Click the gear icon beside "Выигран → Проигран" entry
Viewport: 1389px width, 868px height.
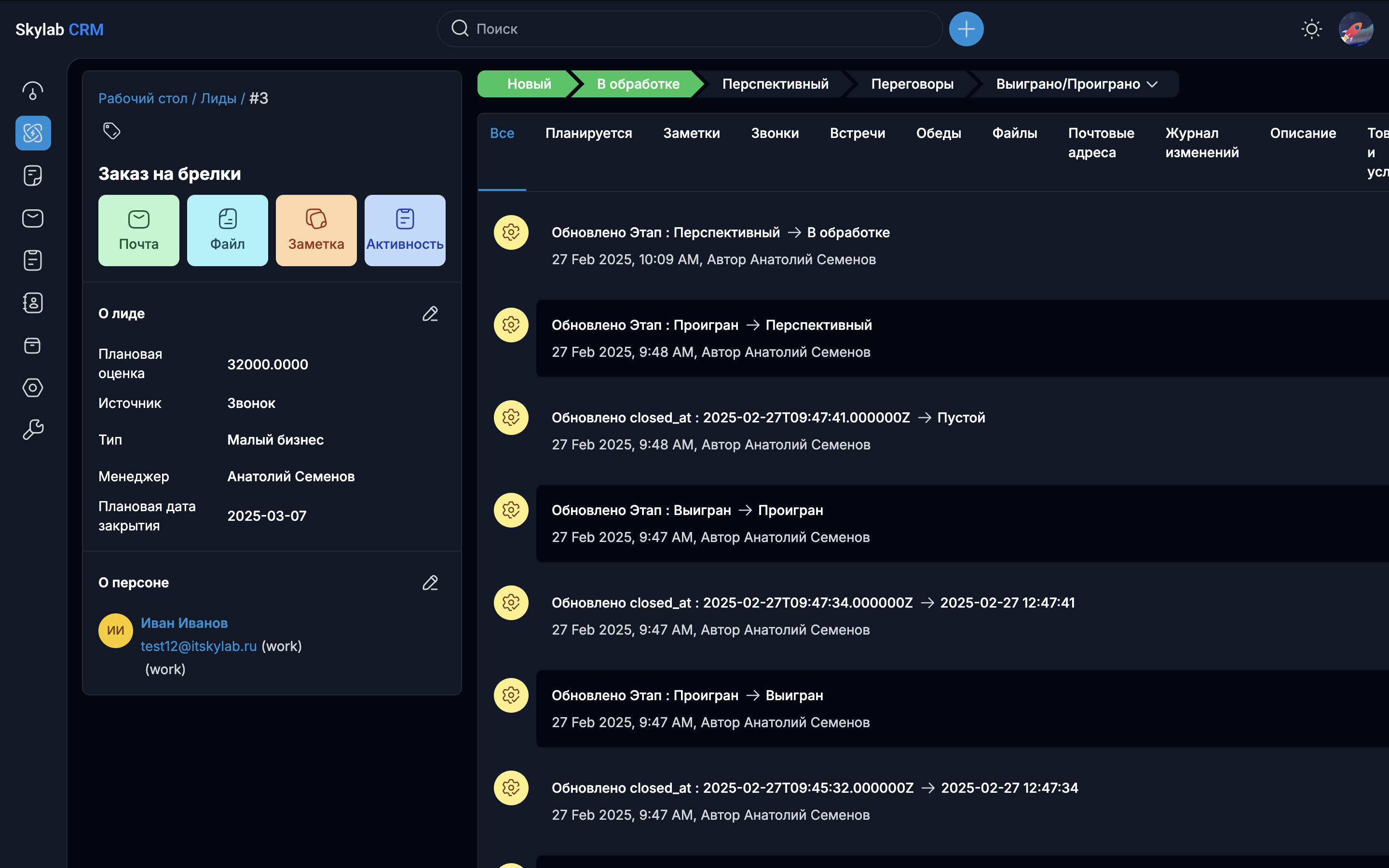[511, 510]
